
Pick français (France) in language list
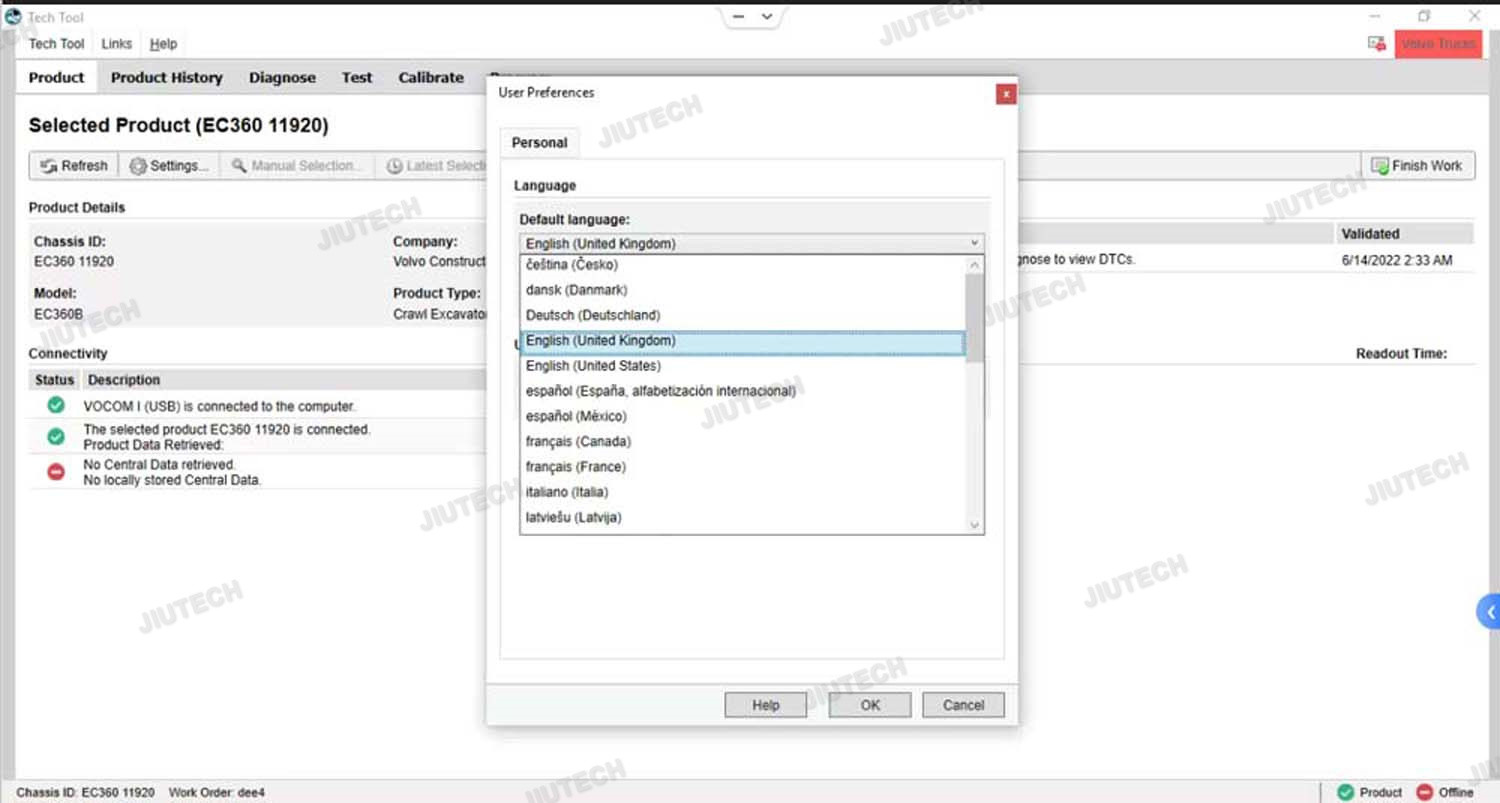575,467
